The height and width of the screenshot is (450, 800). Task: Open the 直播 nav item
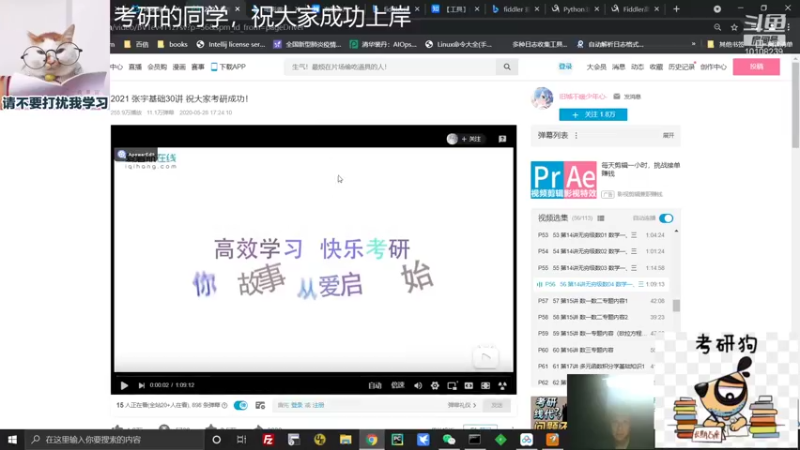click(x=135, y=67)
